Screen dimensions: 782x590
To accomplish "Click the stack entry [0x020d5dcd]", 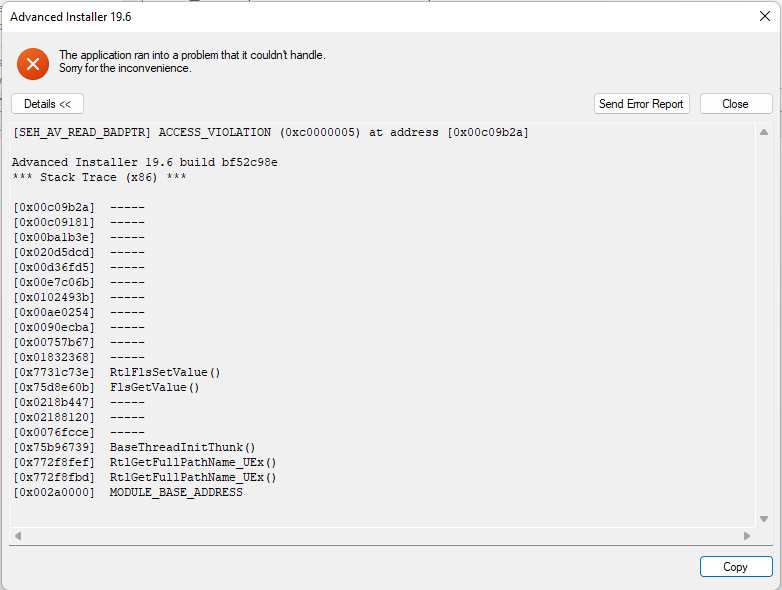I will [x=78, y=252].
